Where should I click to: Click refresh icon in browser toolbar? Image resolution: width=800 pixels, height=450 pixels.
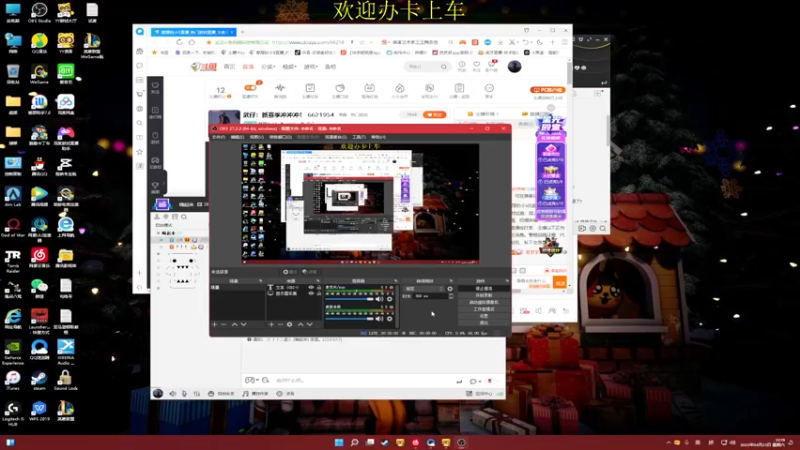click(x=179, y=42)
